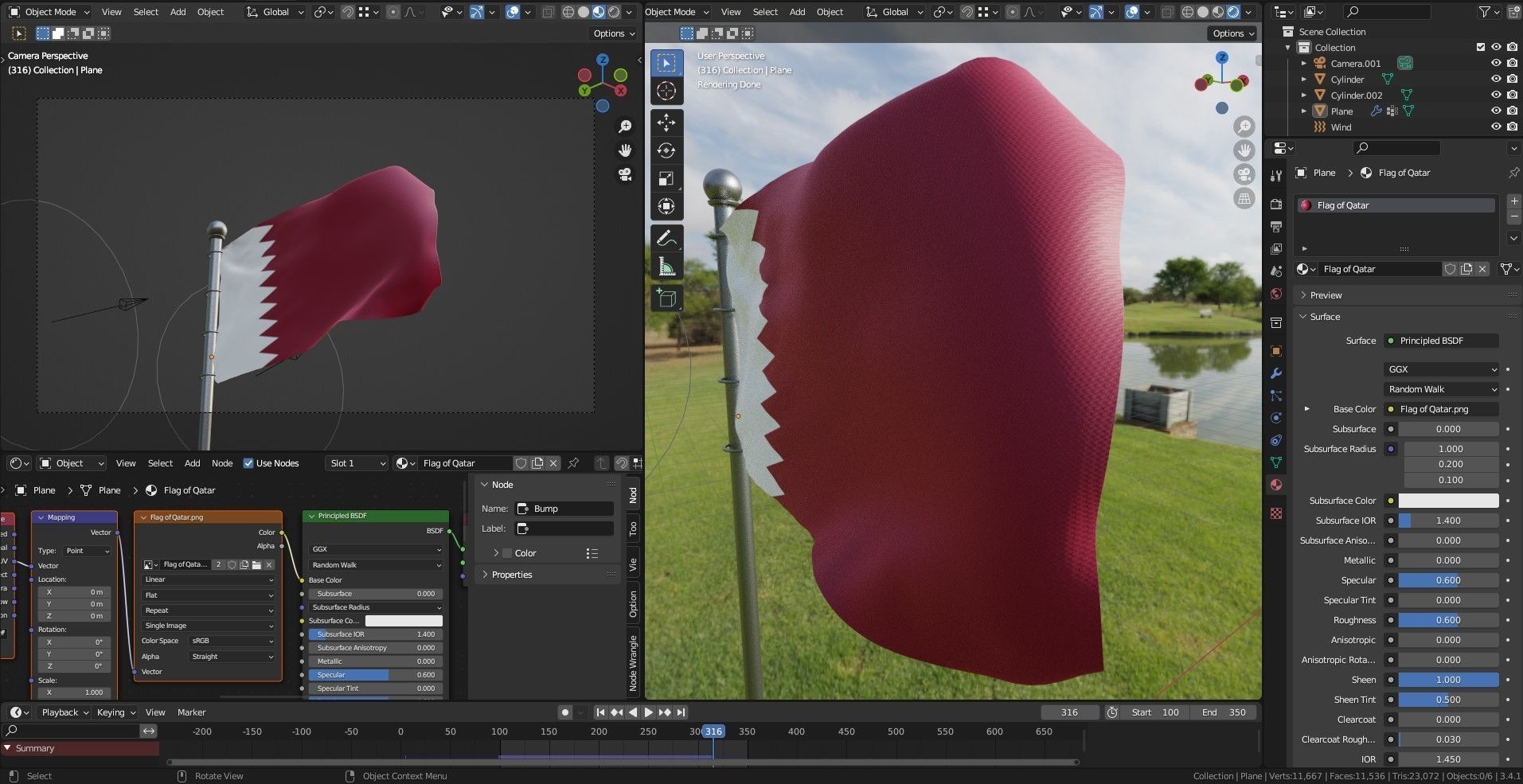Open the Node menu in shader editor
The height and width of the screenshot is (784, 1523).
coord(222,463)
